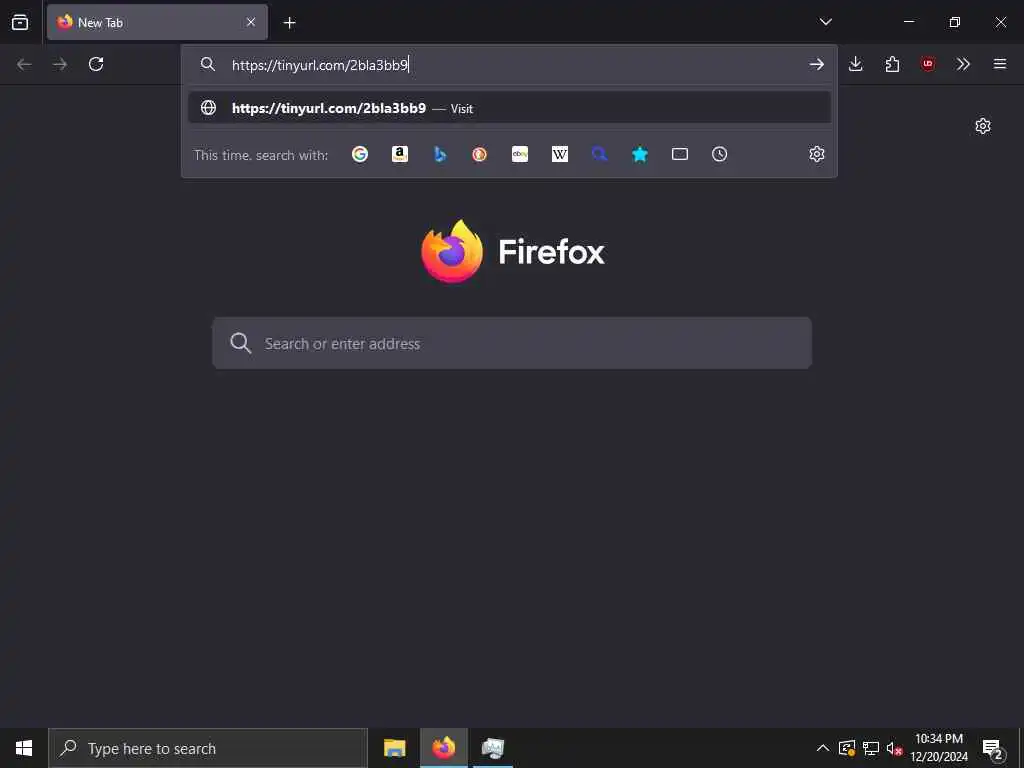Search bookmarks with star icon

[x=640, y=154]
